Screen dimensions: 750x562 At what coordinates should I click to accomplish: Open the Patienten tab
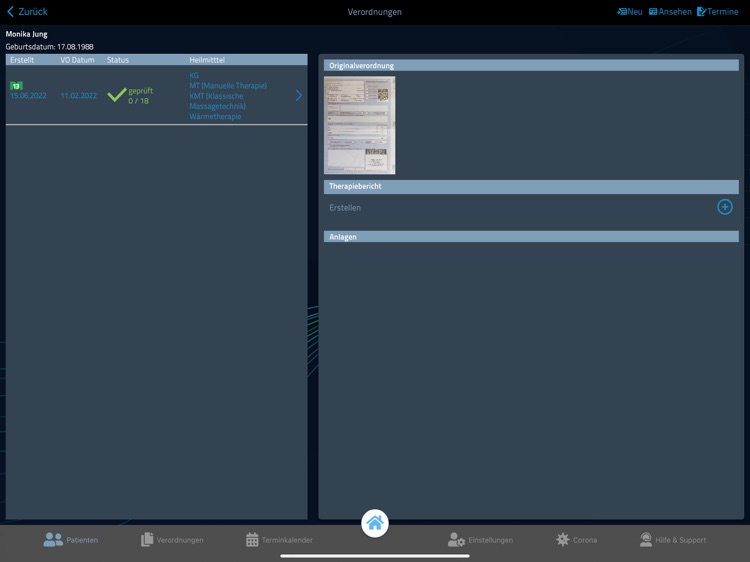pyautogui.click(x=71, y=540)
